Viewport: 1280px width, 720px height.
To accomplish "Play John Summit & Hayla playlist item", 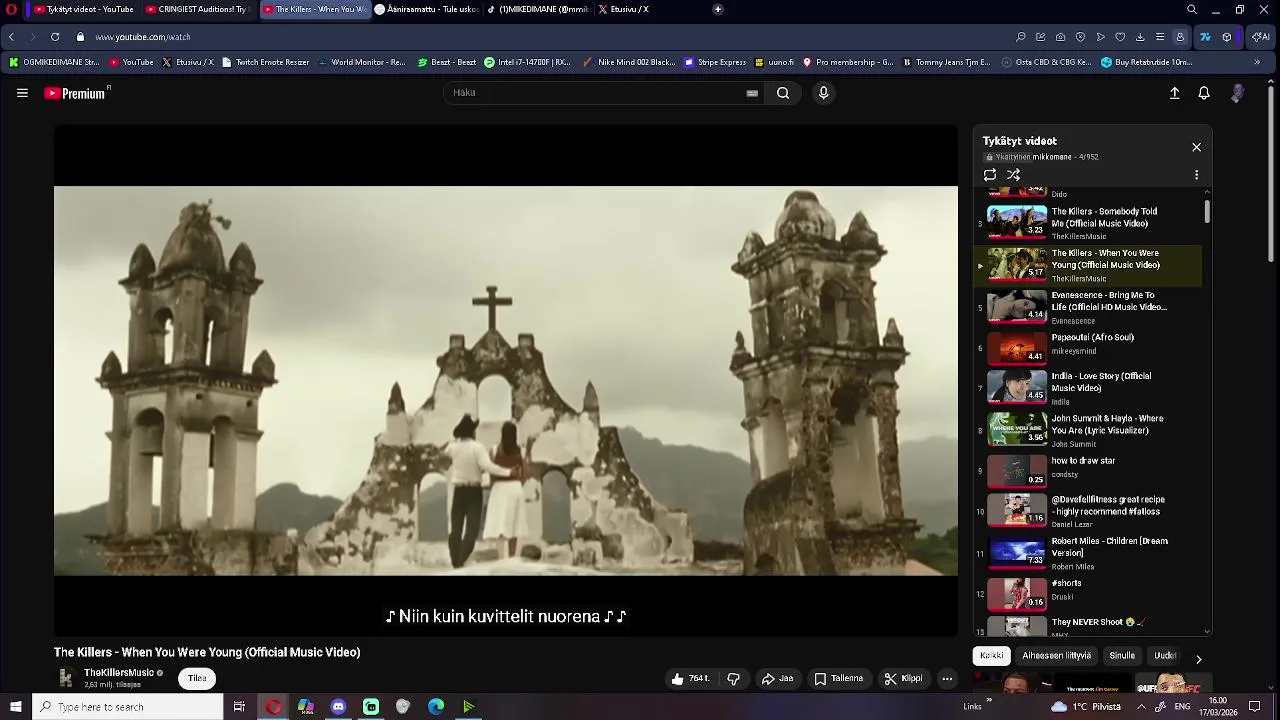I will [1088, 430].
